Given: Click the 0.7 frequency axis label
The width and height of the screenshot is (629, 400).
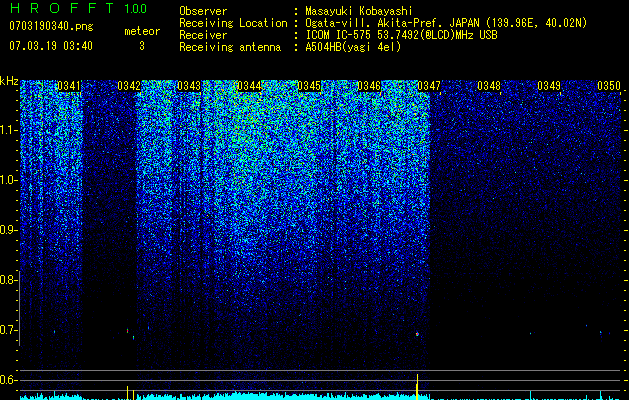Looking at the screenshot, I should tap(8, 330).
